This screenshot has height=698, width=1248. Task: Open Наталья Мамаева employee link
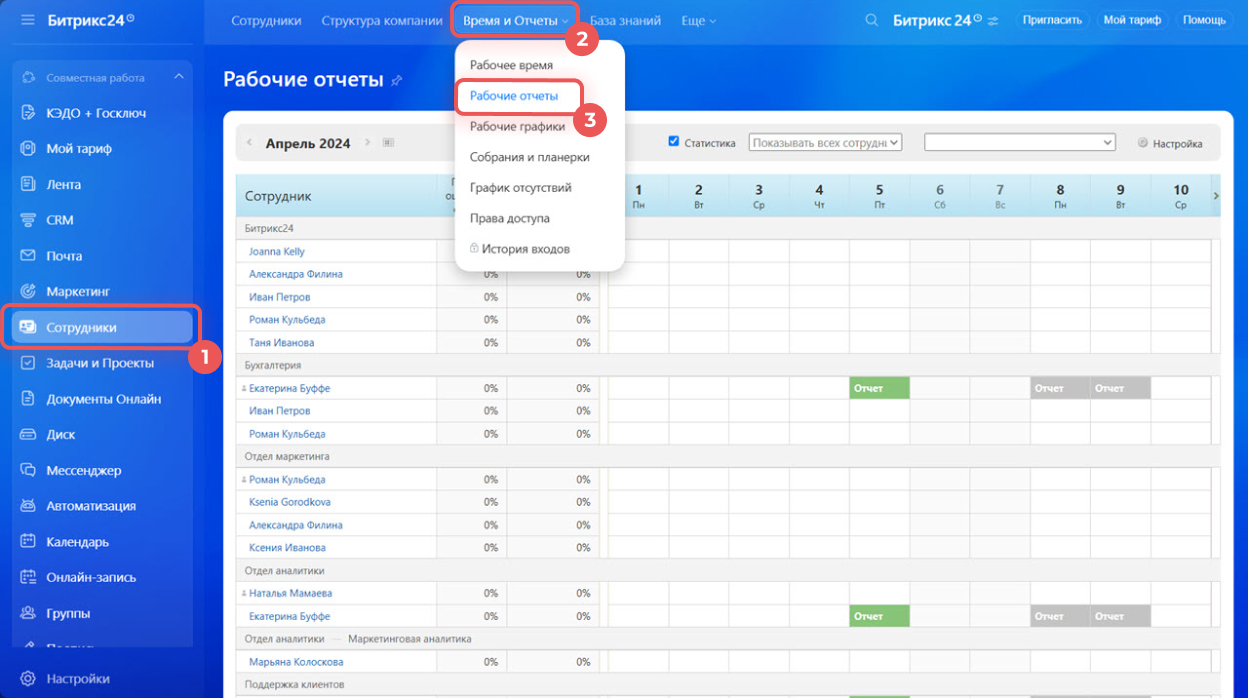pos(290,593)
